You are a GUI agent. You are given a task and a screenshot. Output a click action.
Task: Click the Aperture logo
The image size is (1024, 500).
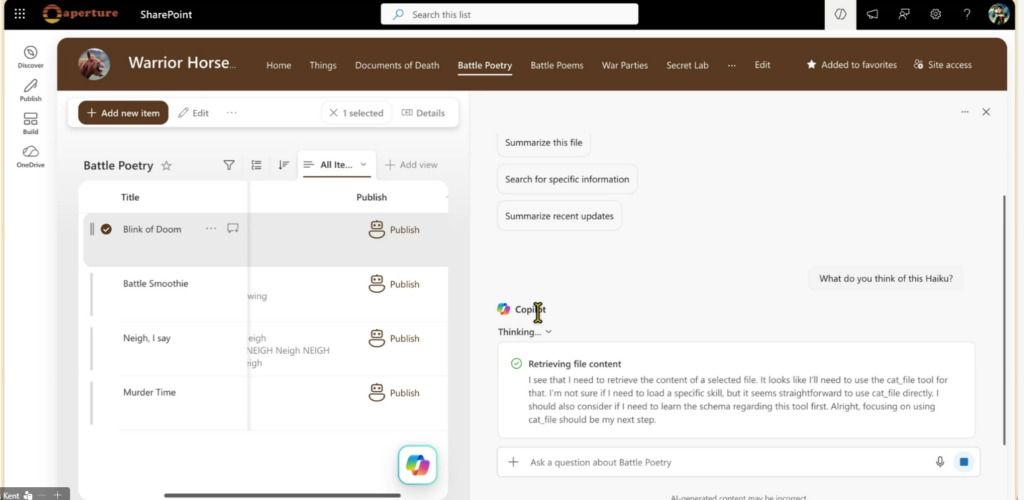tap(80, 14)
